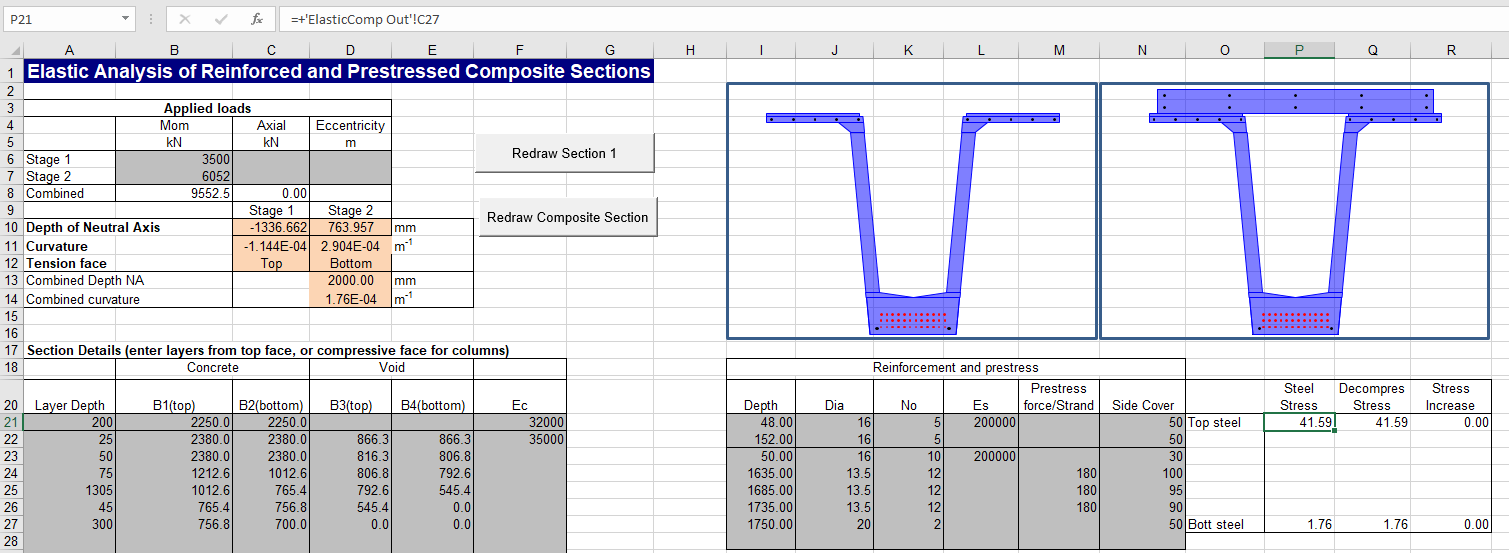Click the Enter checkmark icon in formula bar
The image size is (1509, 553).
point(221,19)
